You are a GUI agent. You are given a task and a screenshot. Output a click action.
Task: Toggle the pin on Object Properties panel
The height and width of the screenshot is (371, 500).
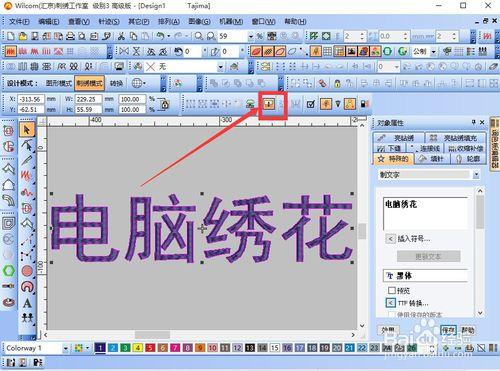coord(473,122)
